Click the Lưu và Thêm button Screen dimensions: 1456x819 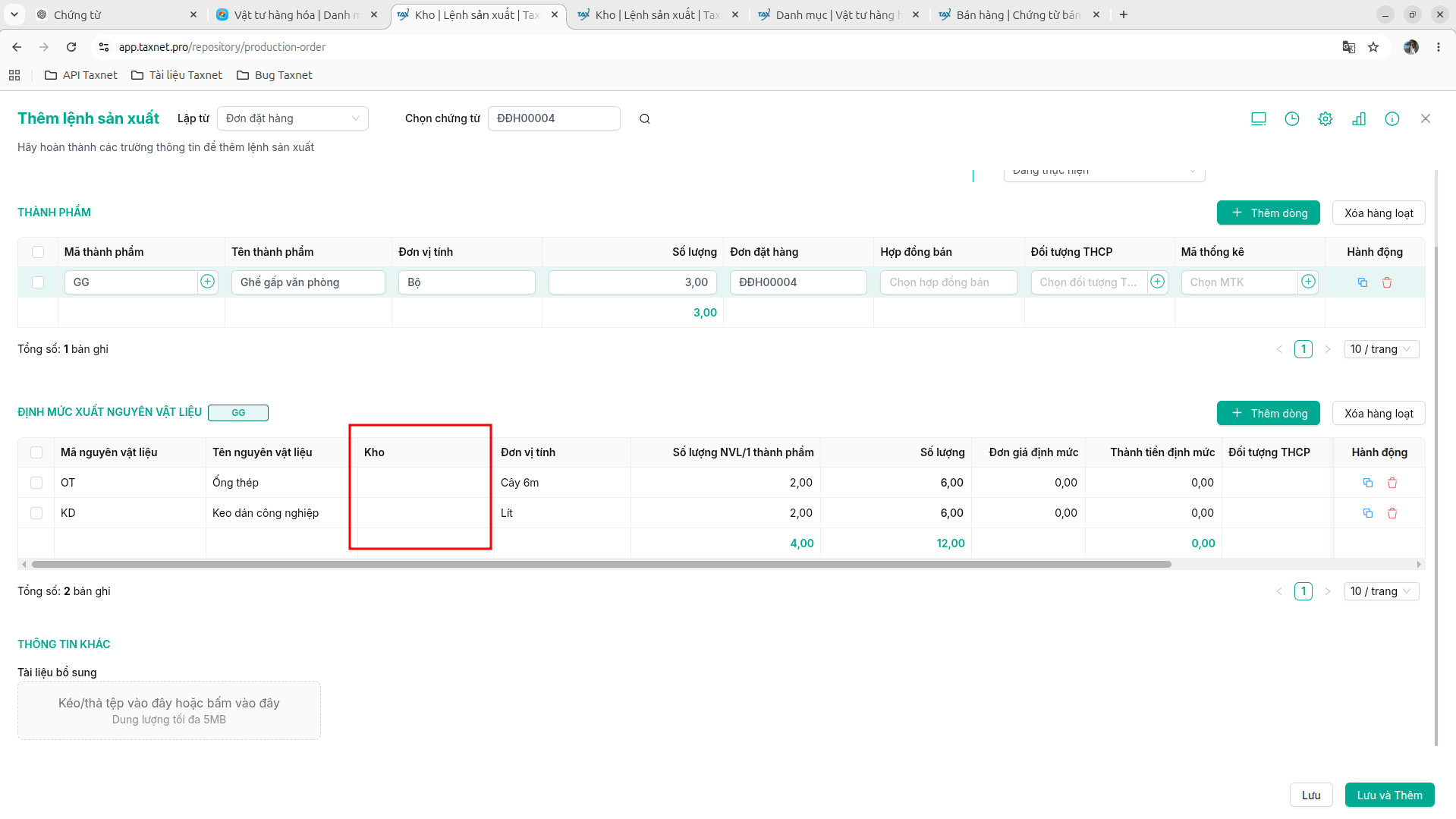[x=1389, y=795]
